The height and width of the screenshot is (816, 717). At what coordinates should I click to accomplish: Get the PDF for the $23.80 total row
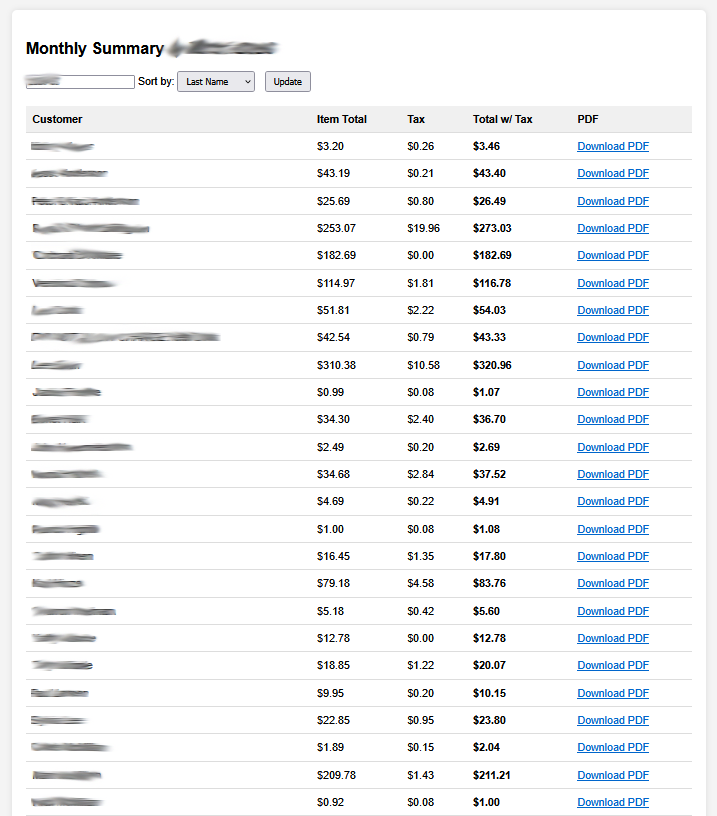tap(613, 720)
